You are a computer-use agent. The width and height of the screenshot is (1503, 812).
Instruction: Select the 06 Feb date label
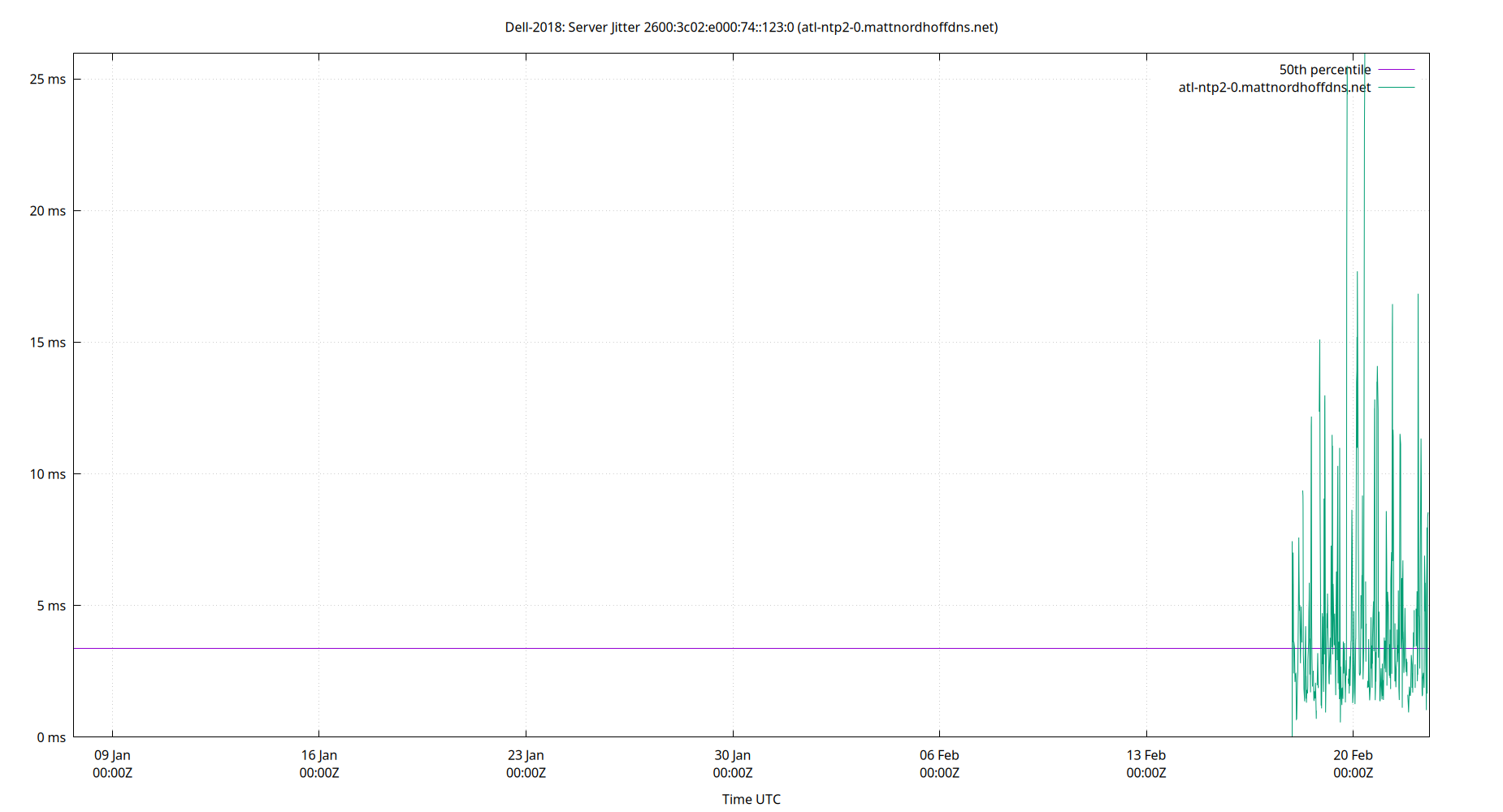tap(940, 754)
